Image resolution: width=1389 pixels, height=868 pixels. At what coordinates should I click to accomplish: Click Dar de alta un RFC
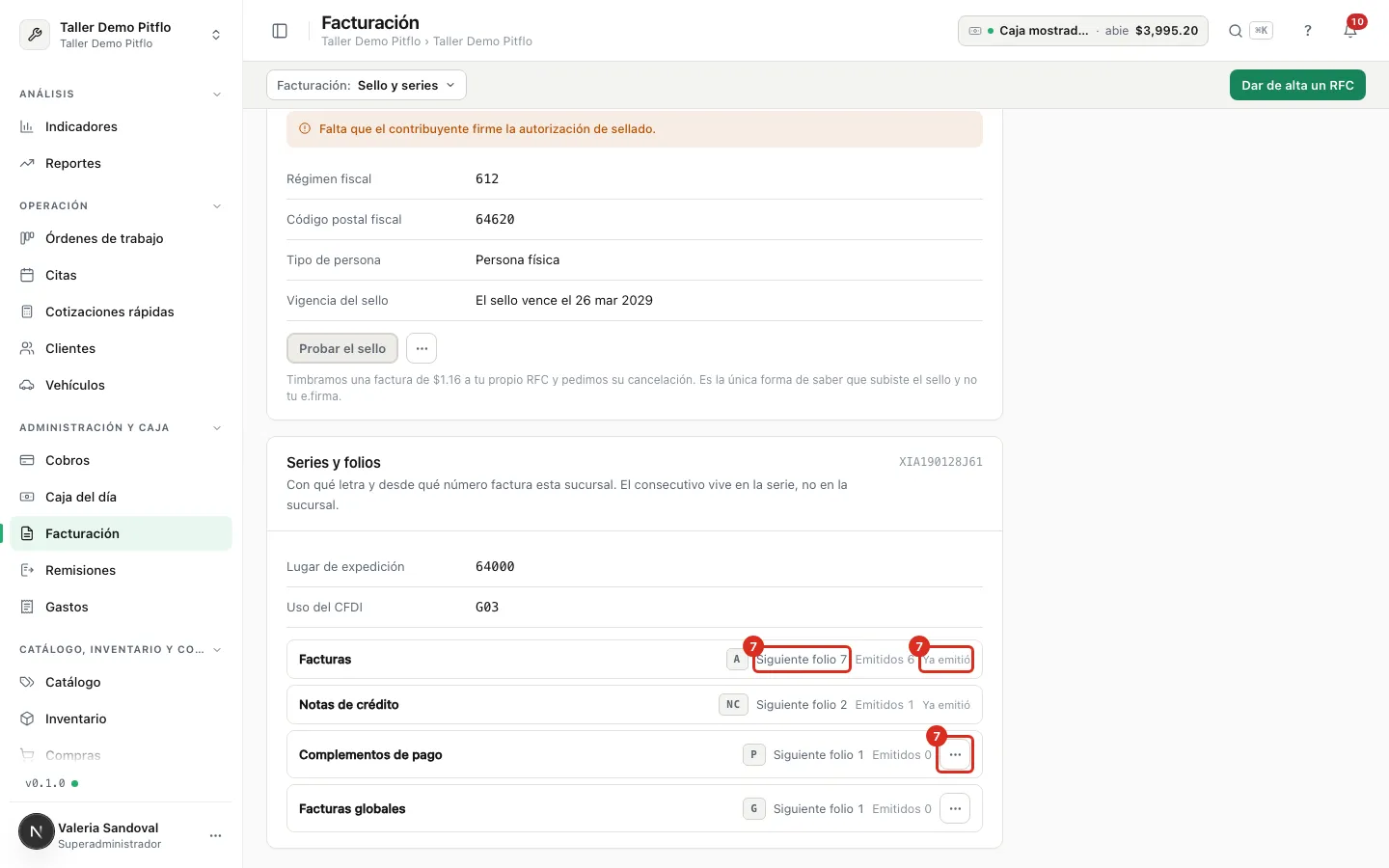pos(1297,85)
